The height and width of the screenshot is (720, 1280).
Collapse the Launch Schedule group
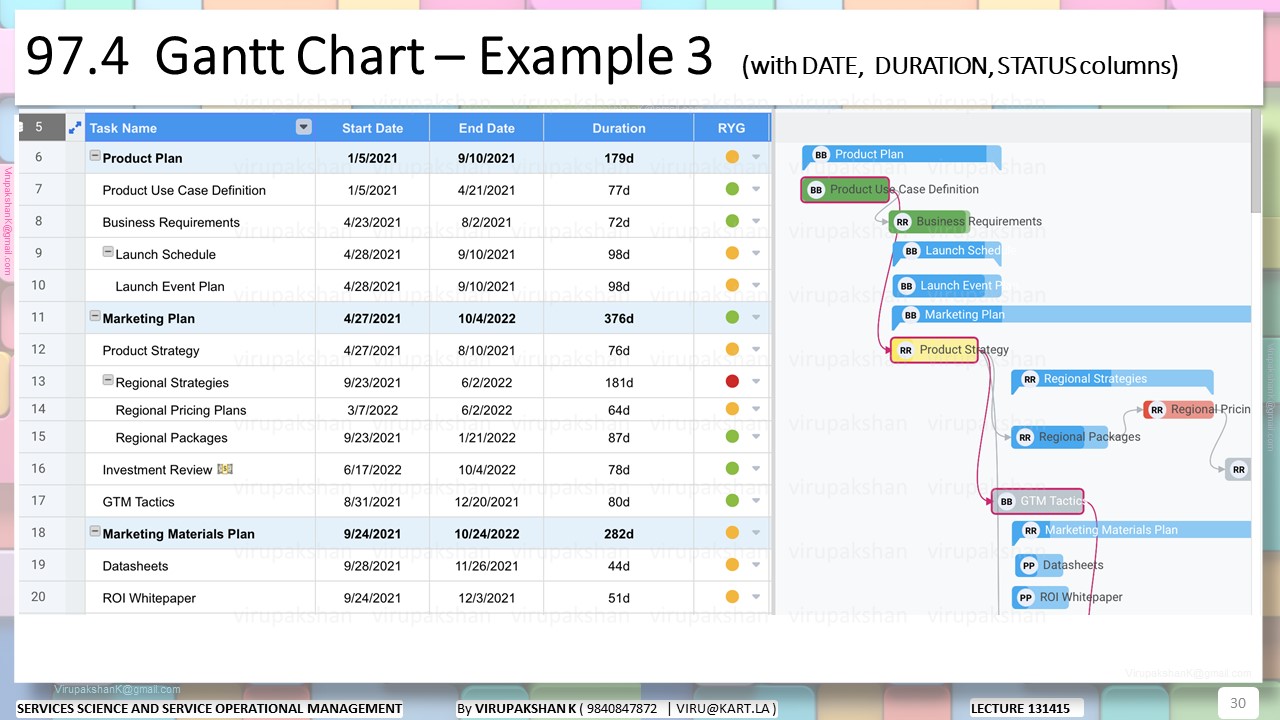[108, 252]
